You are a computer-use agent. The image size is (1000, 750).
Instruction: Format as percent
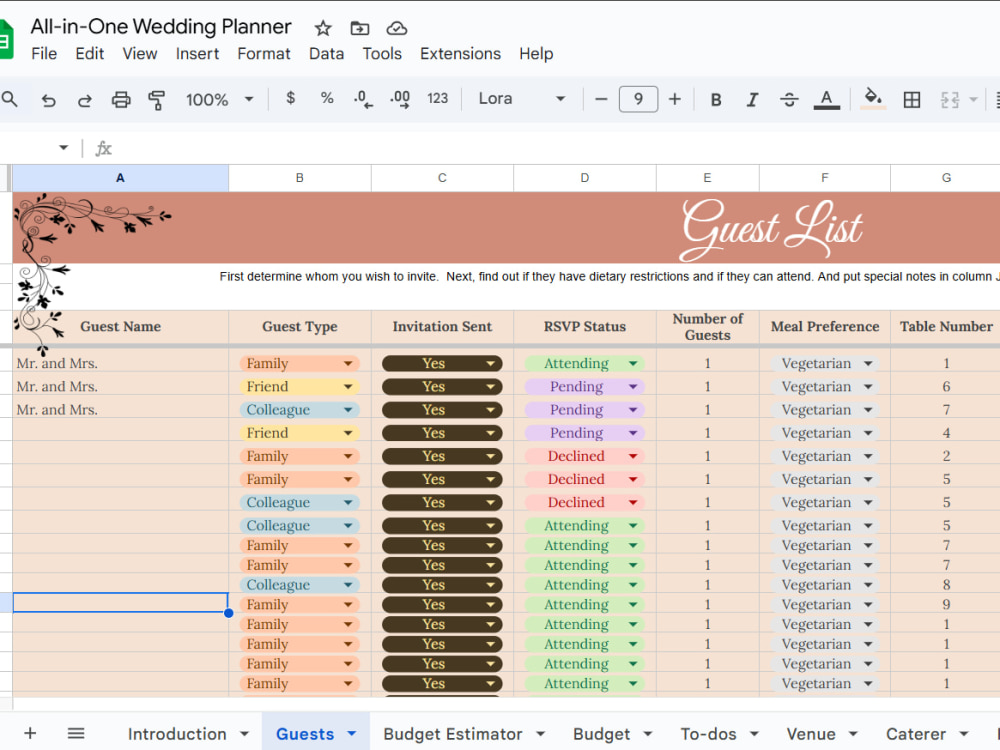[327, 98]
